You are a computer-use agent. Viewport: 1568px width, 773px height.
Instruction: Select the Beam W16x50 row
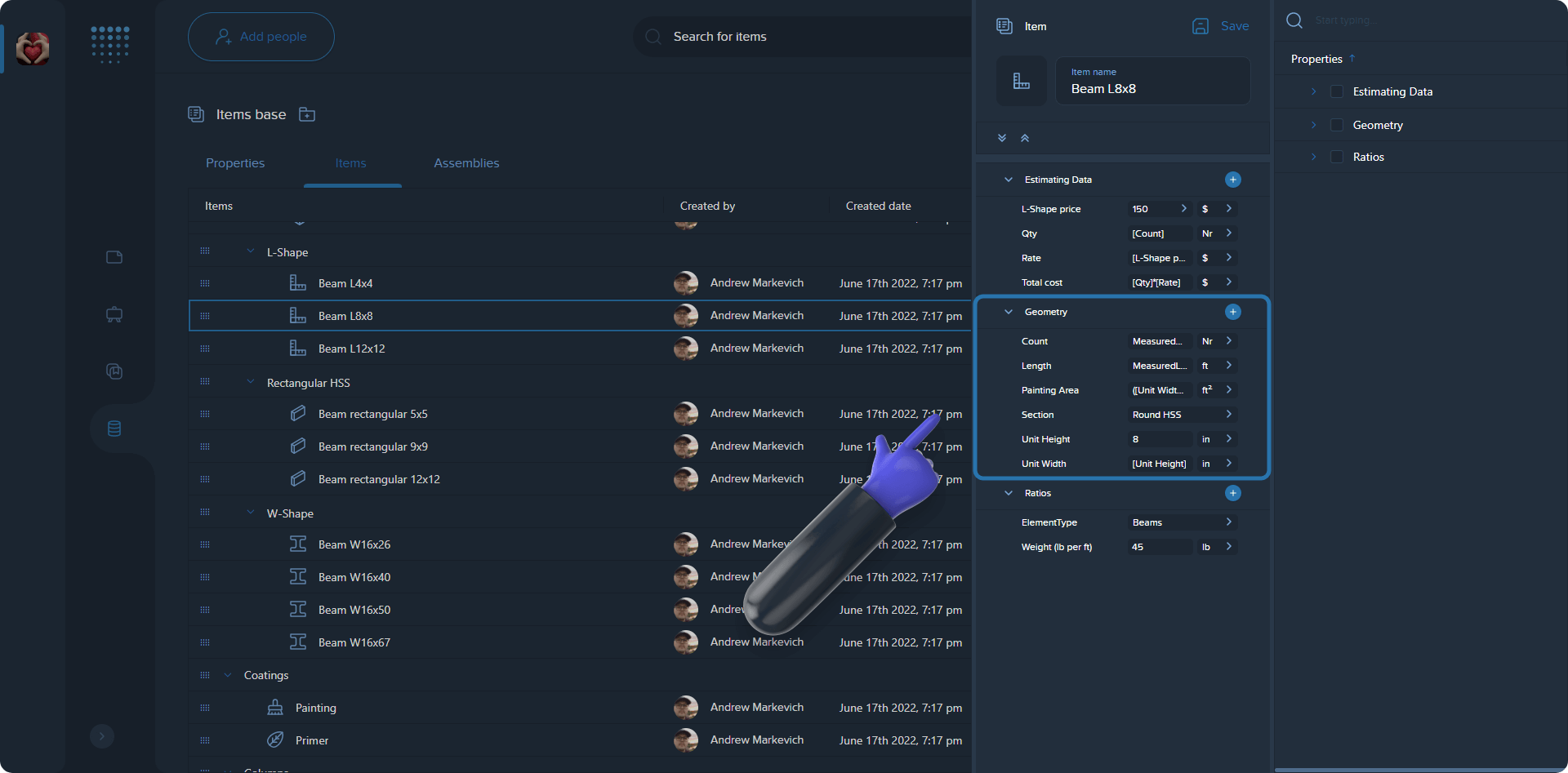tap(580, 610)
